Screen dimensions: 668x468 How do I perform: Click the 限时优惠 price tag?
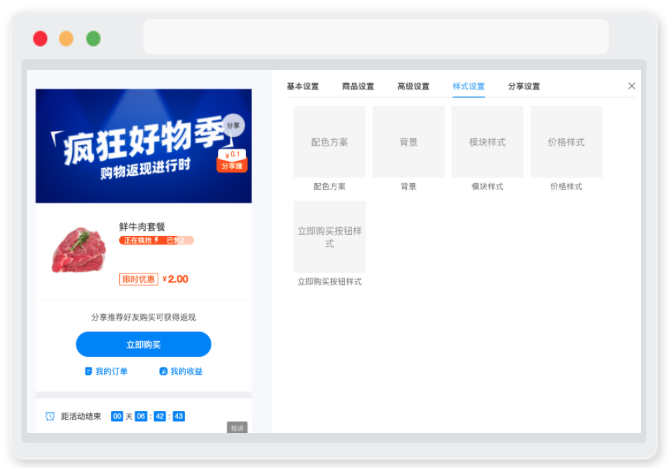click(138, 279)
